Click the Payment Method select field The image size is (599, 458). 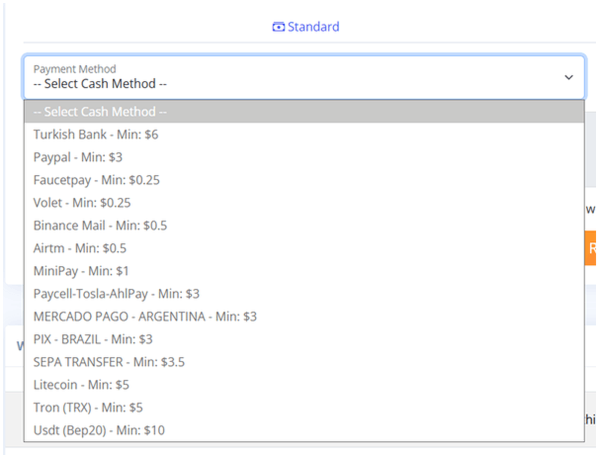304,77
